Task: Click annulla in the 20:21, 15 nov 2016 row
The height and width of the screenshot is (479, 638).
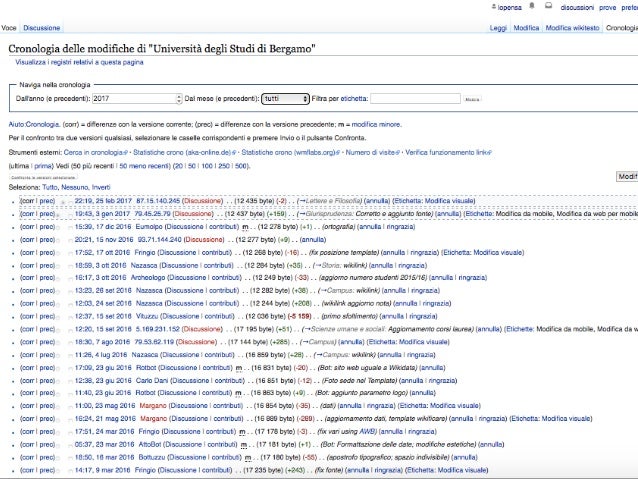Action: click(x=313, y=240)
